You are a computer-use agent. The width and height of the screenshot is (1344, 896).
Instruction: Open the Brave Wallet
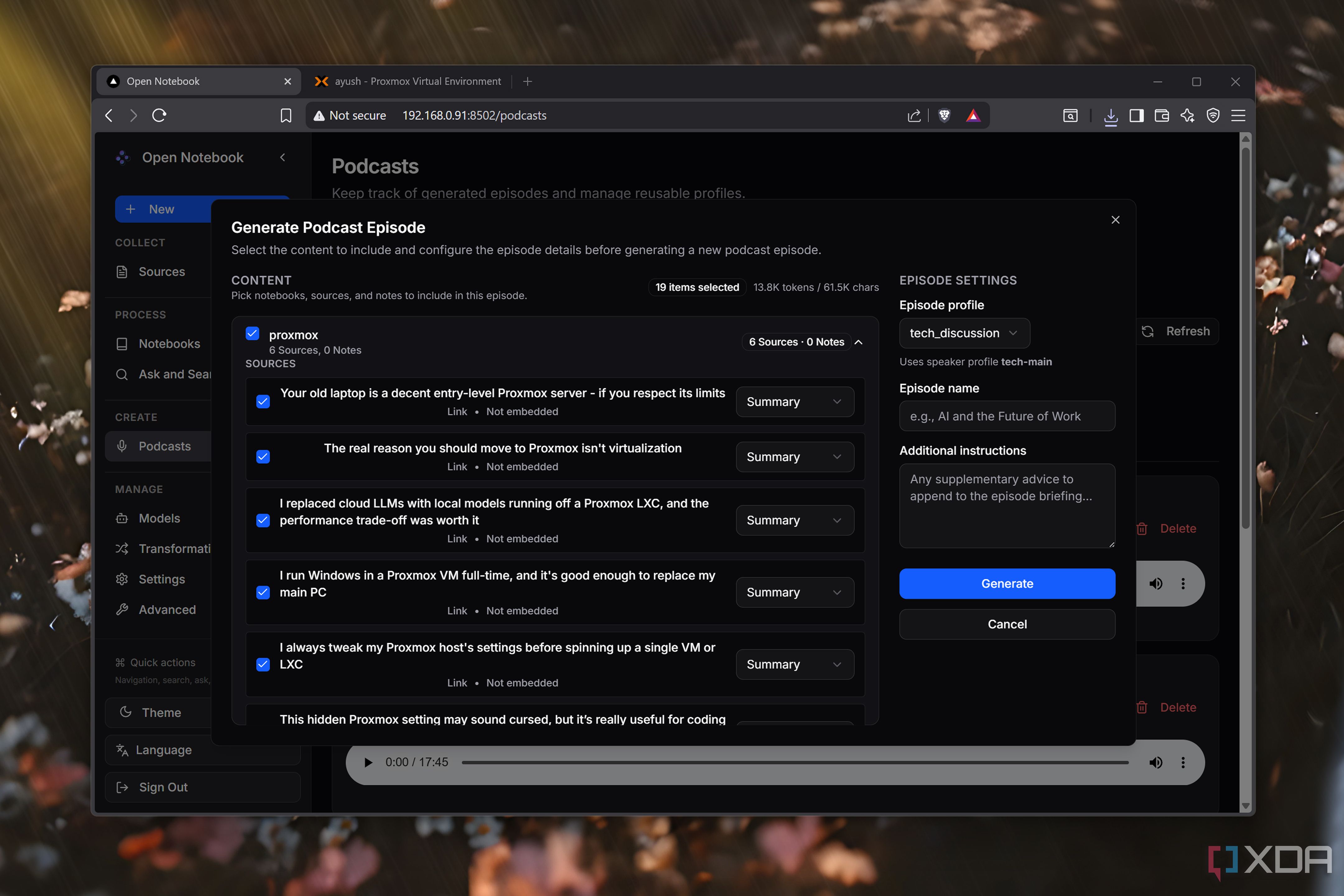coord(1162,115)
